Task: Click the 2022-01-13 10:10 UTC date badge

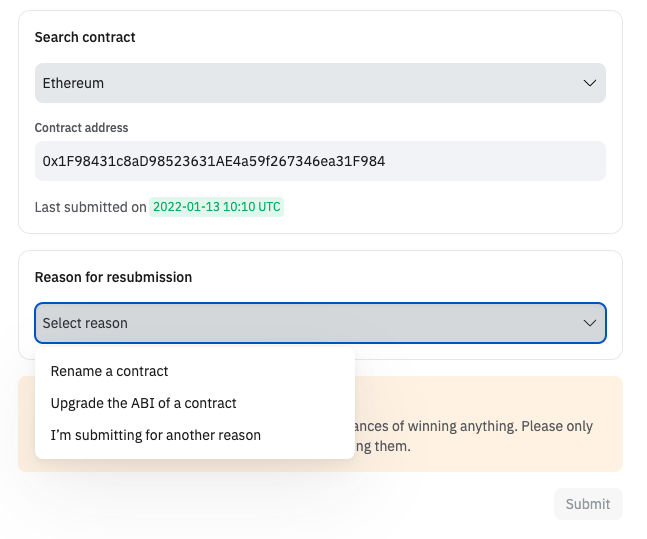Action: coord(216,207)
